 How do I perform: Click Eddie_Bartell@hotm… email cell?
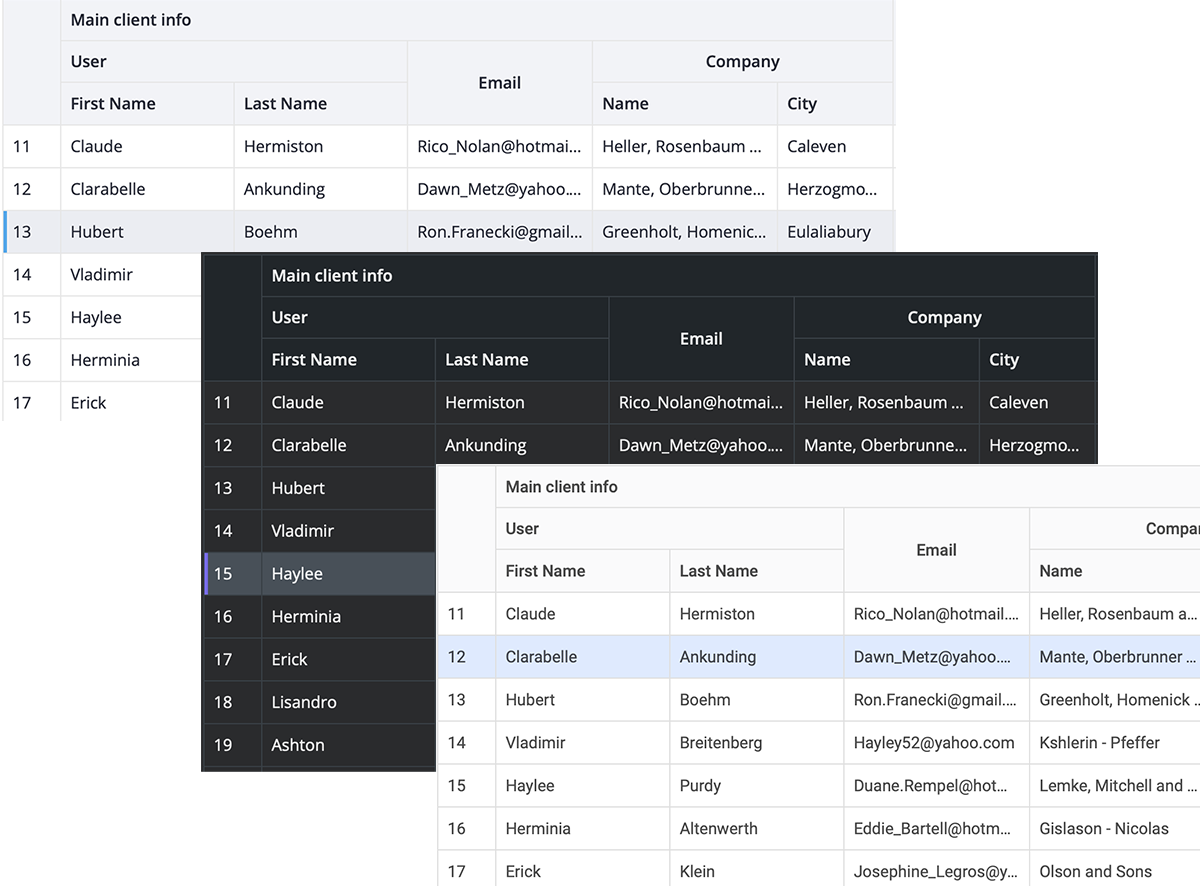[933, 829]
